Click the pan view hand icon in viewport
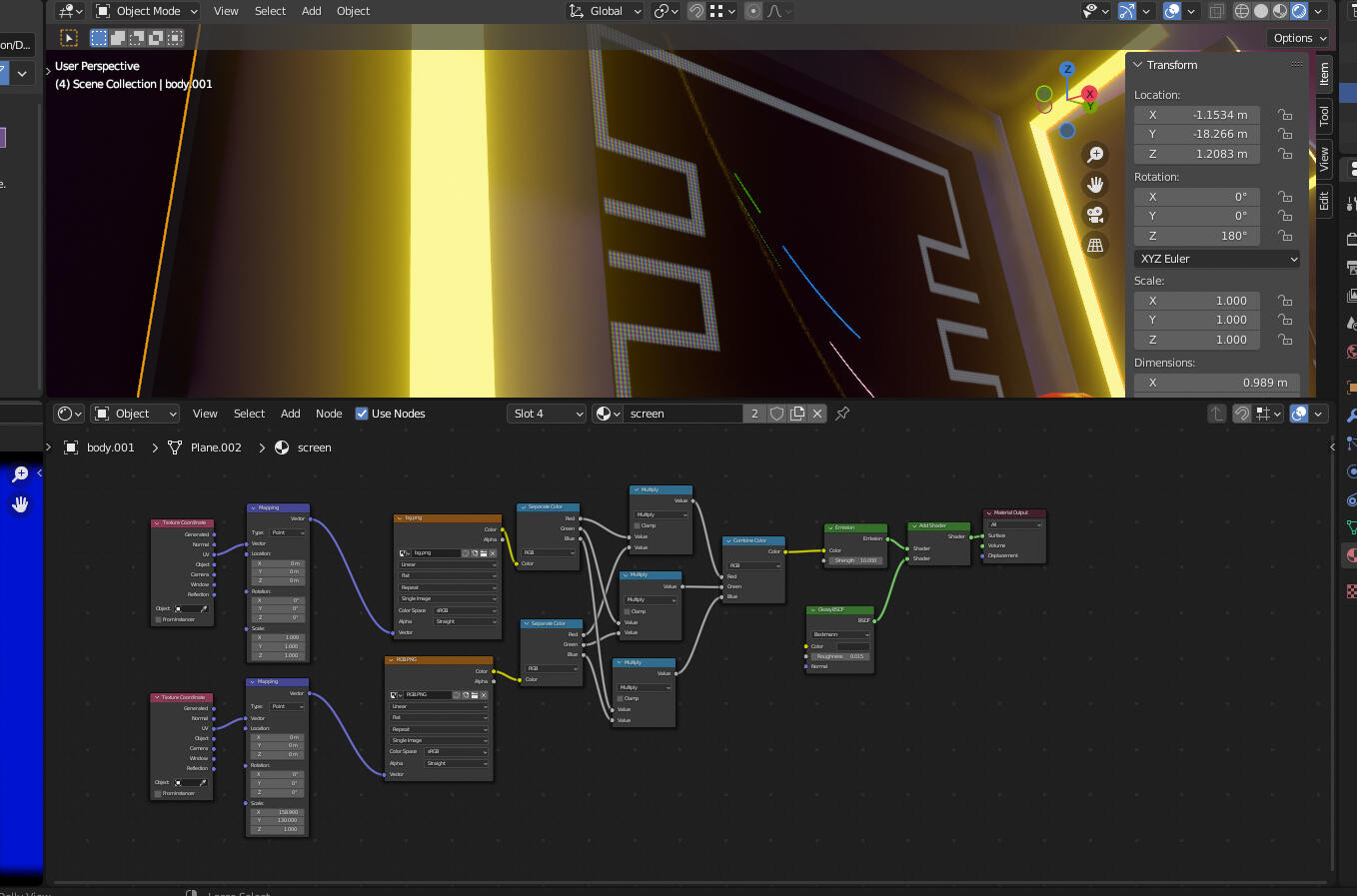Screen dimensions: 1357x896 [x=1095, y=184]
